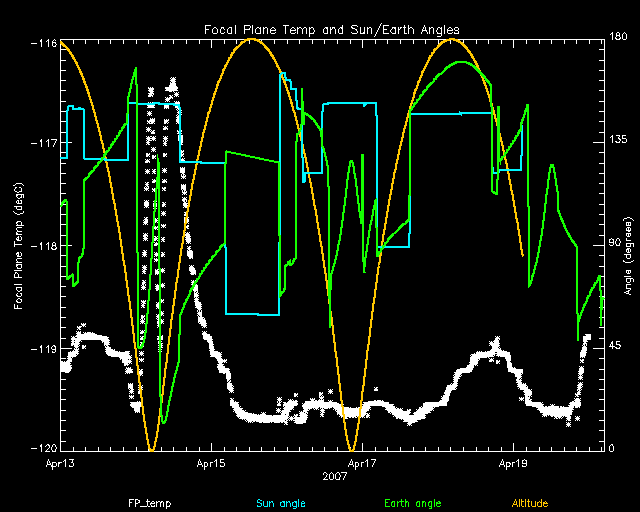Image resolution: width=640 pixels, height=512 pixels.
Task: Click the -119 temperature tick label
Action: (43, 348)
